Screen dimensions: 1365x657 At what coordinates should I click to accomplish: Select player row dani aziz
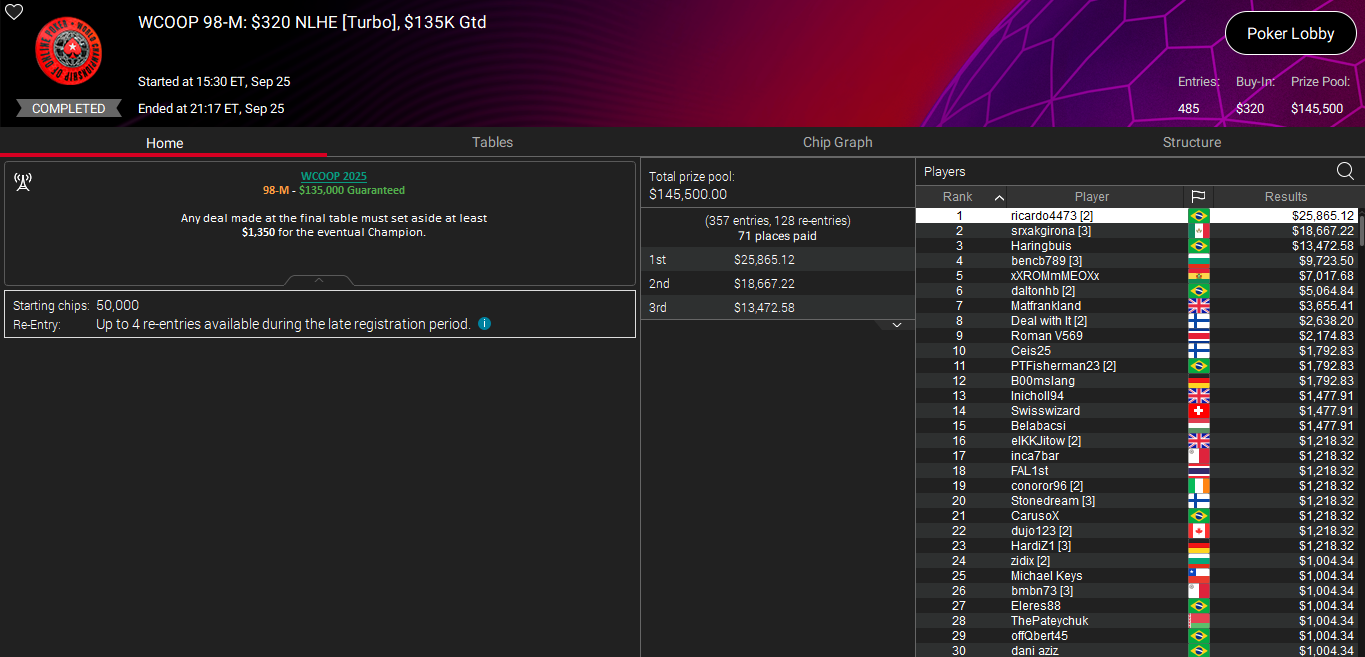pos(1137,651)
